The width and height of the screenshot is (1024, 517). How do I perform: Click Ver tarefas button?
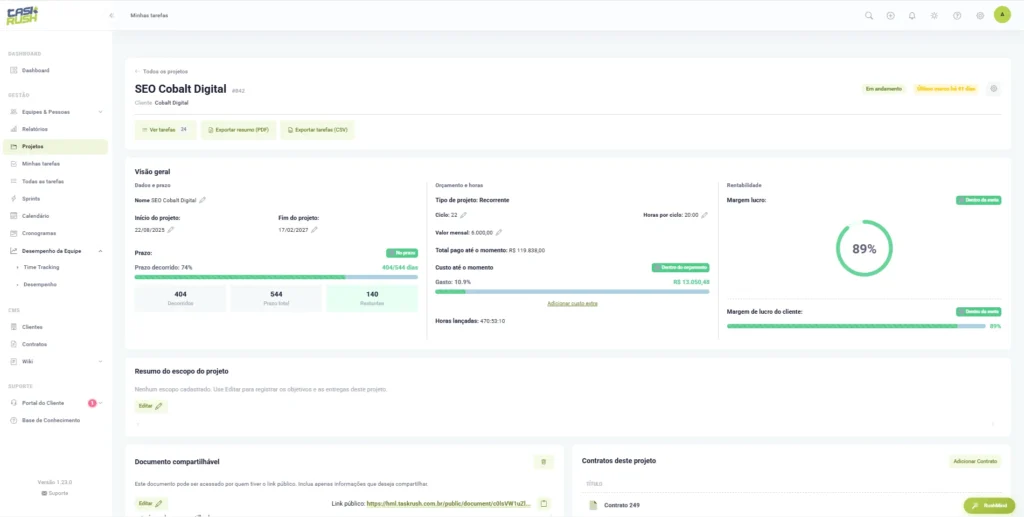point(165,130)
